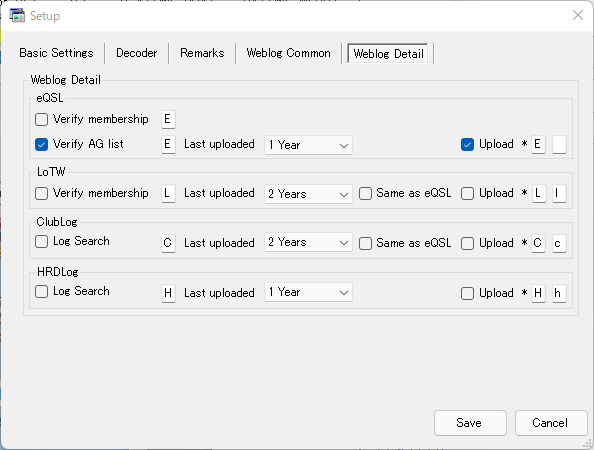This screenshot has height=450, width=594.
Task: Click eQSL Verify AG list mark field E
Action: pos(168,145)
